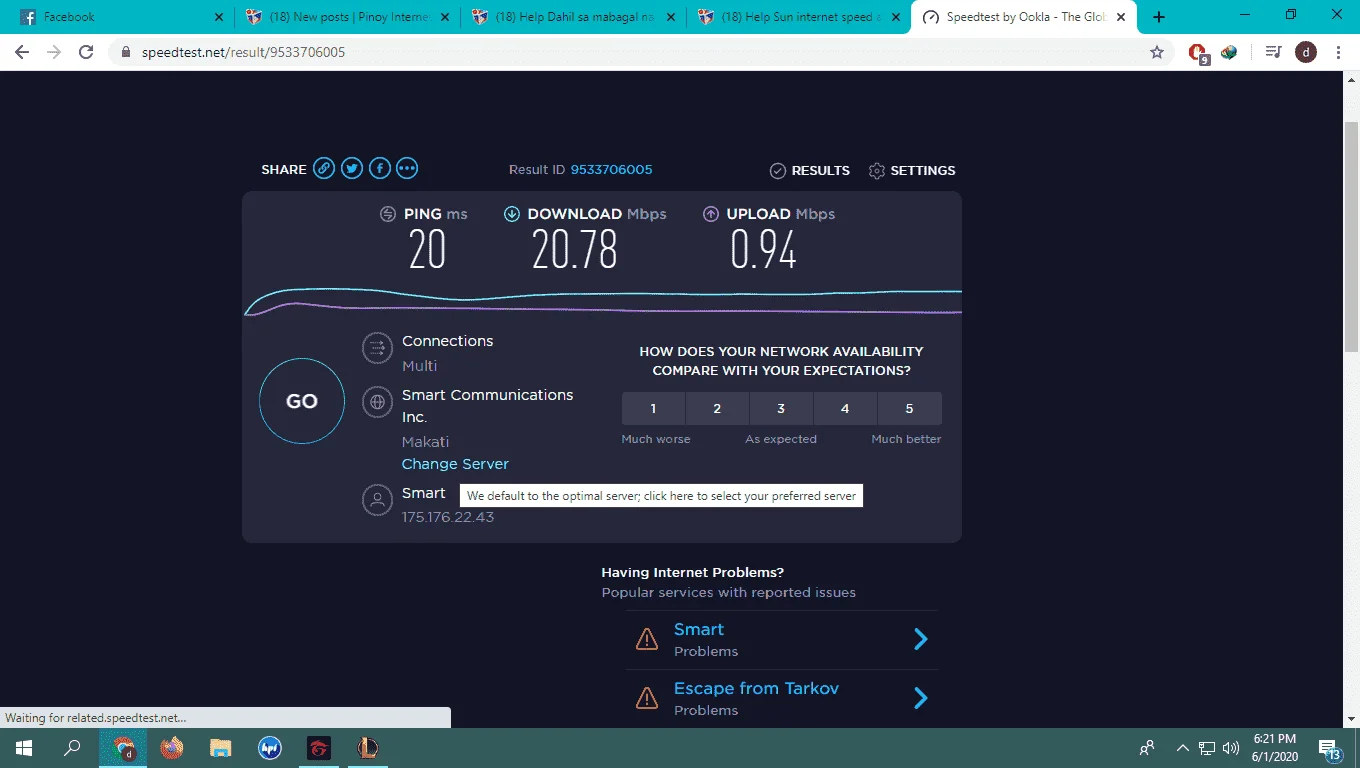Open the red ad blocker extension
Image resolution: width=1360 pixels, height=768 pixels.
point(1198,53)
